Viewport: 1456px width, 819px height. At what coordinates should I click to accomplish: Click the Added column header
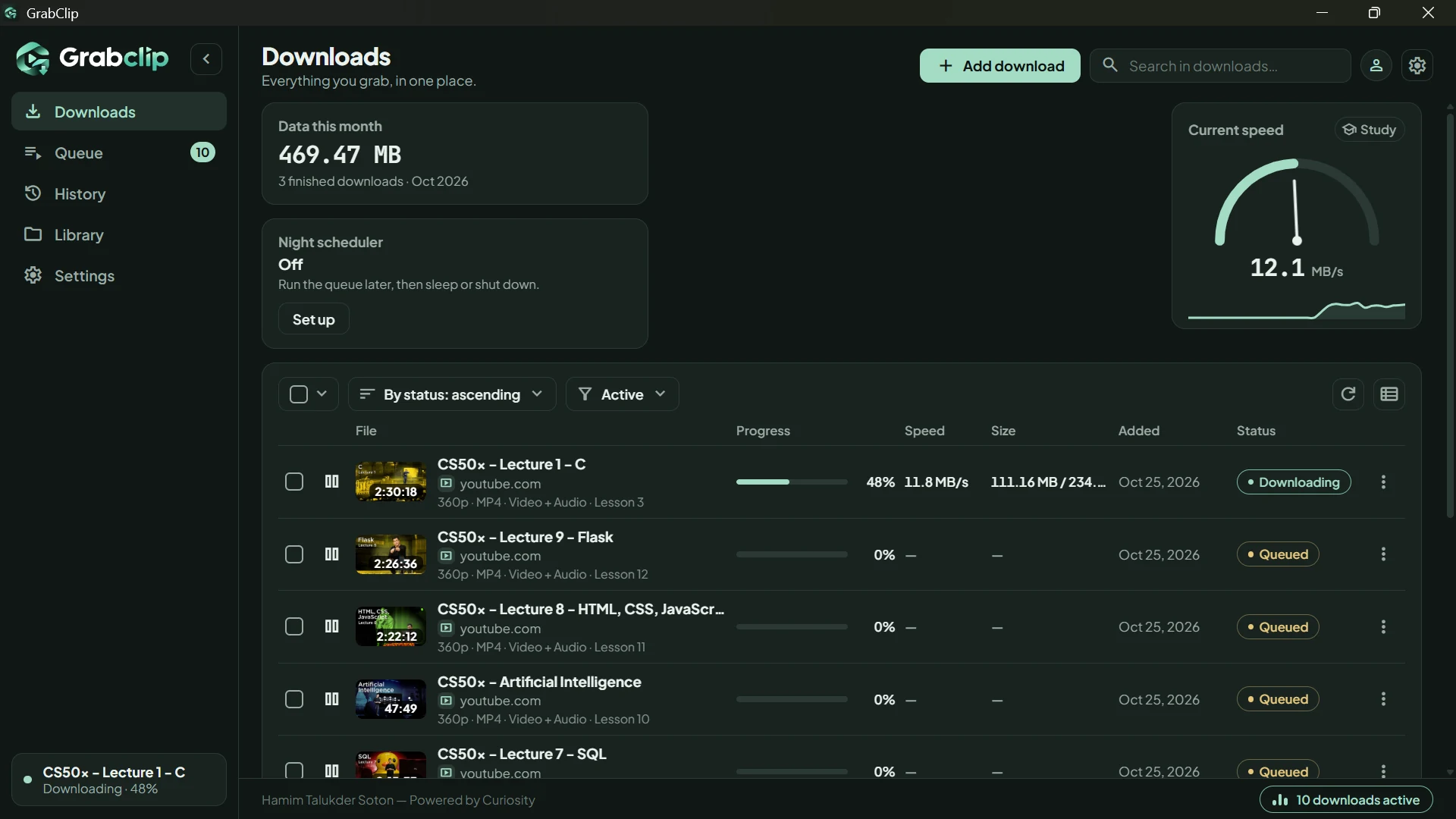pos(1138,431)
